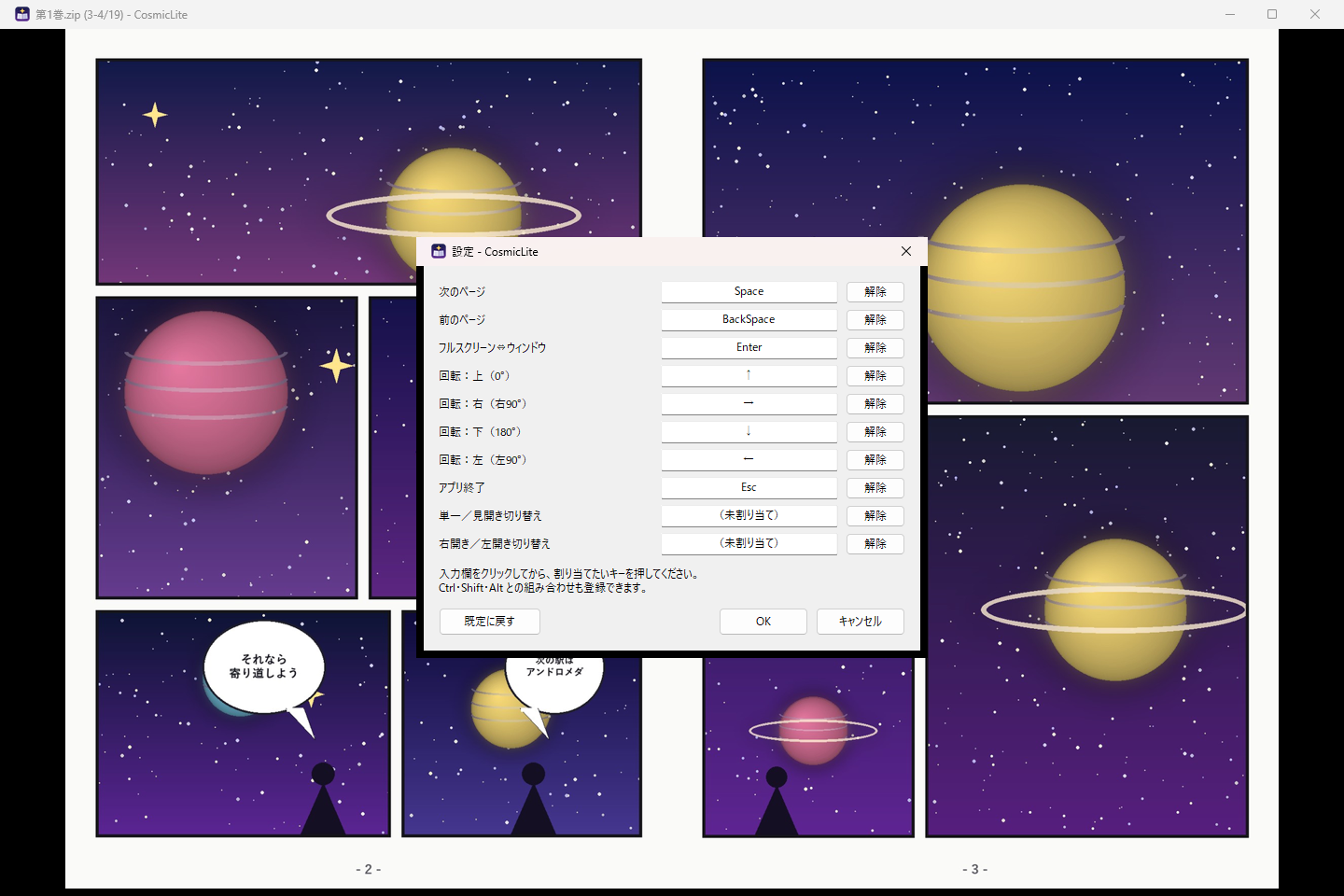Focus the 回転：右（右90°） key field
Screen dimensions: 1344x896
coord(749,404)
